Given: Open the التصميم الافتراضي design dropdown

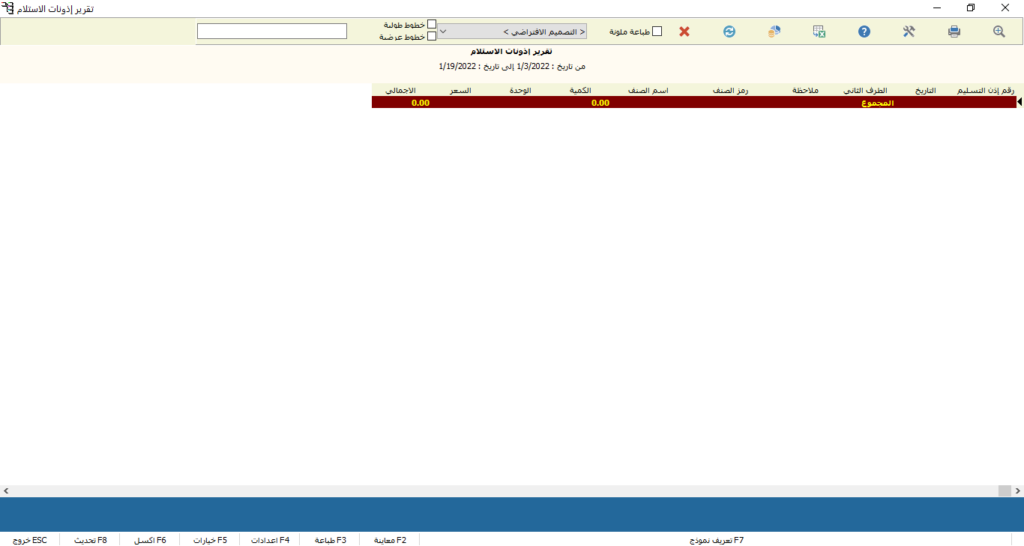Looking at the screenshot, I should (513, 32).
